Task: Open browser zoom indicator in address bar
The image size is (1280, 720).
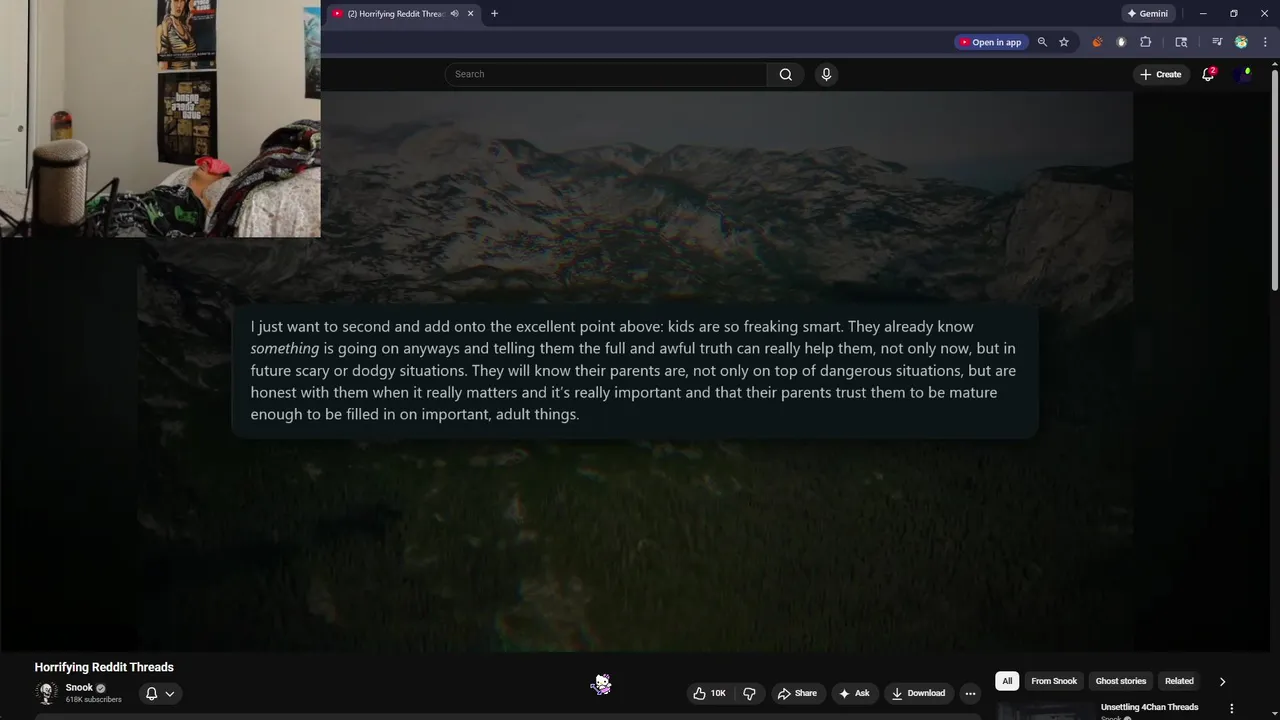Action: (x=1042, y=42)
